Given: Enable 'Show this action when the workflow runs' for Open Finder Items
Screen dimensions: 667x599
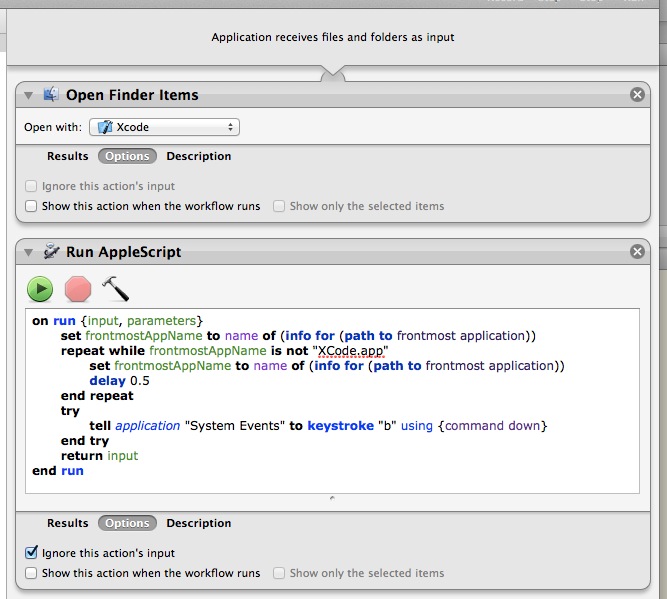Looking at the screenshot, I should [31, 206].
